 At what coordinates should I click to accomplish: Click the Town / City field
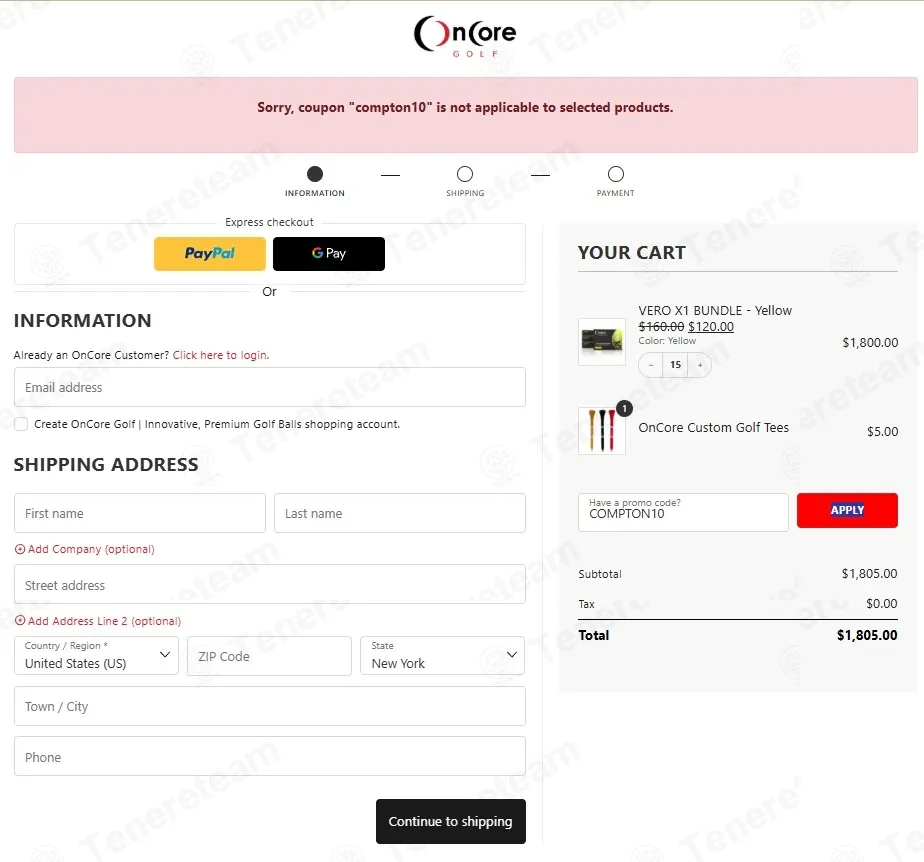coord(270,706)
